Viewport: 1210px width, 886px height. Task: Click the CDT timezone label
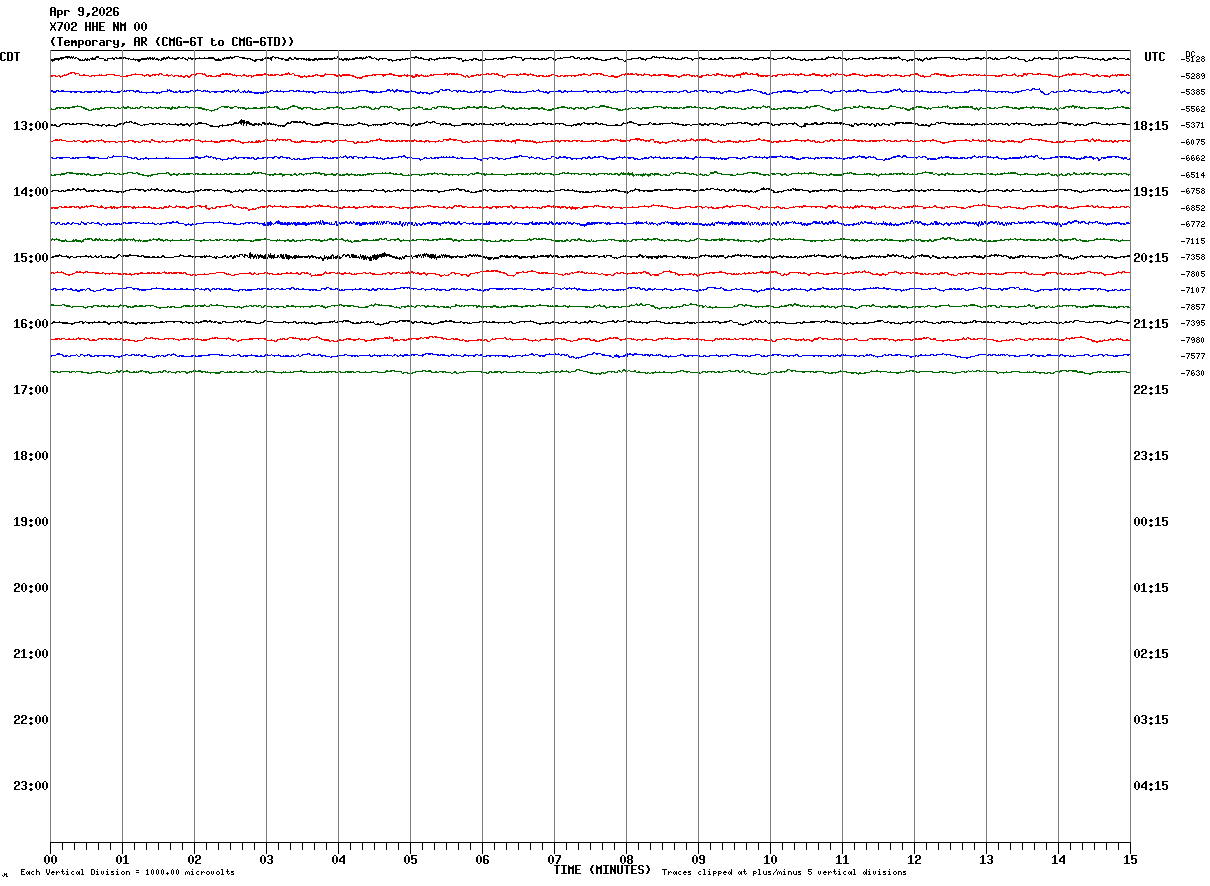tap(10, 57)
